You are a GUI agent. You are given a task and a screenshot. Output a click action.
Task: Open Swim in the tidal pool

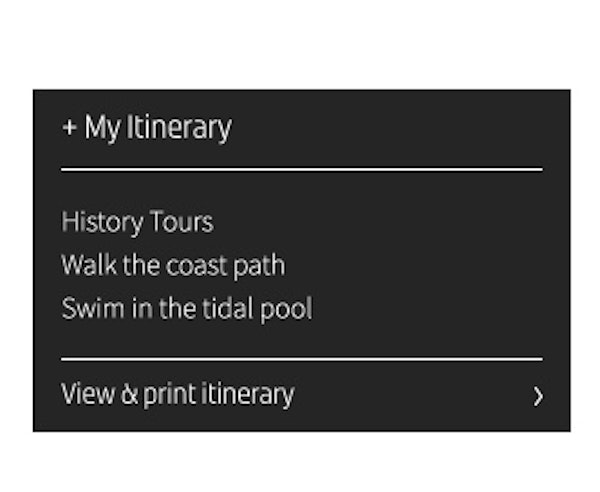pyautogui.click(x=187, y=308)
